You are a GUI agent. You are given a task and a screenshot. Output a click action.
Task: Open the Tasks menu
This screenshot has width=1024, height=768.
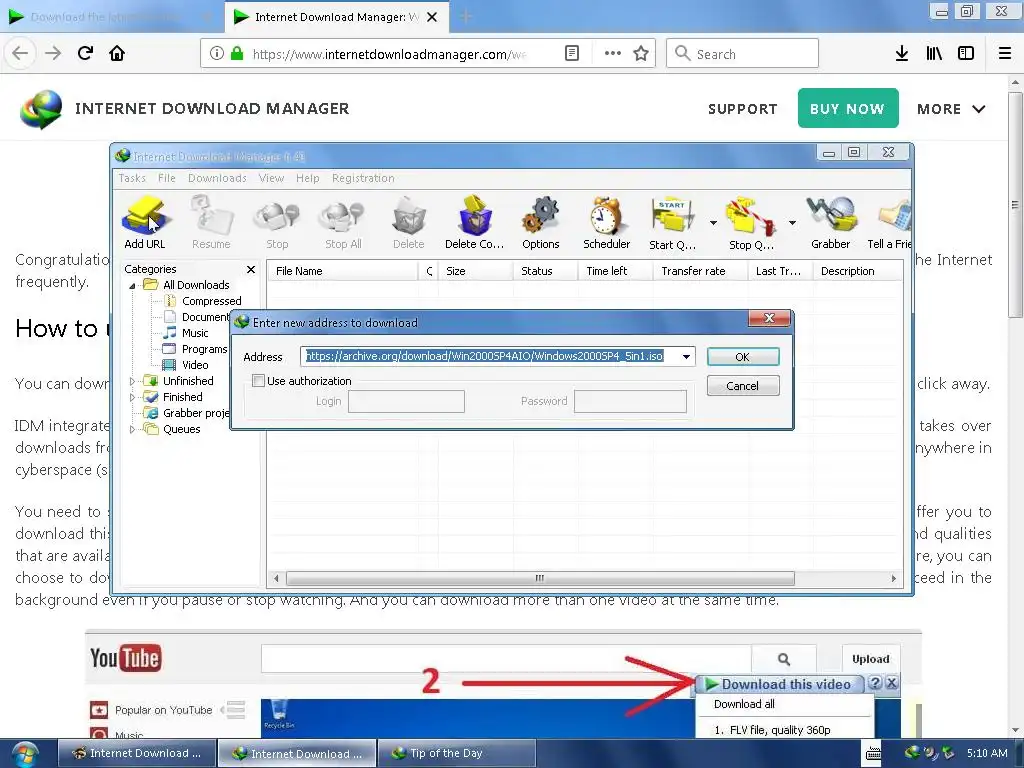pos(132,178)
